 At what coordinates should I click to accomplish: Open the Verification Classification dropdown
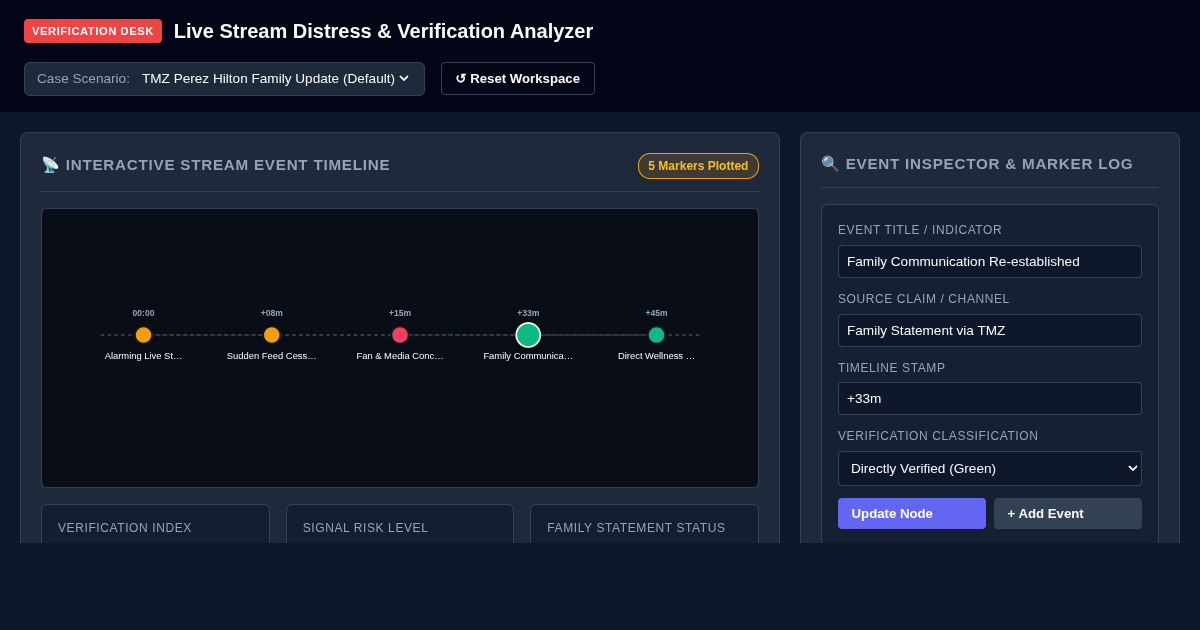pyautogui.click(x=990, y=468)
